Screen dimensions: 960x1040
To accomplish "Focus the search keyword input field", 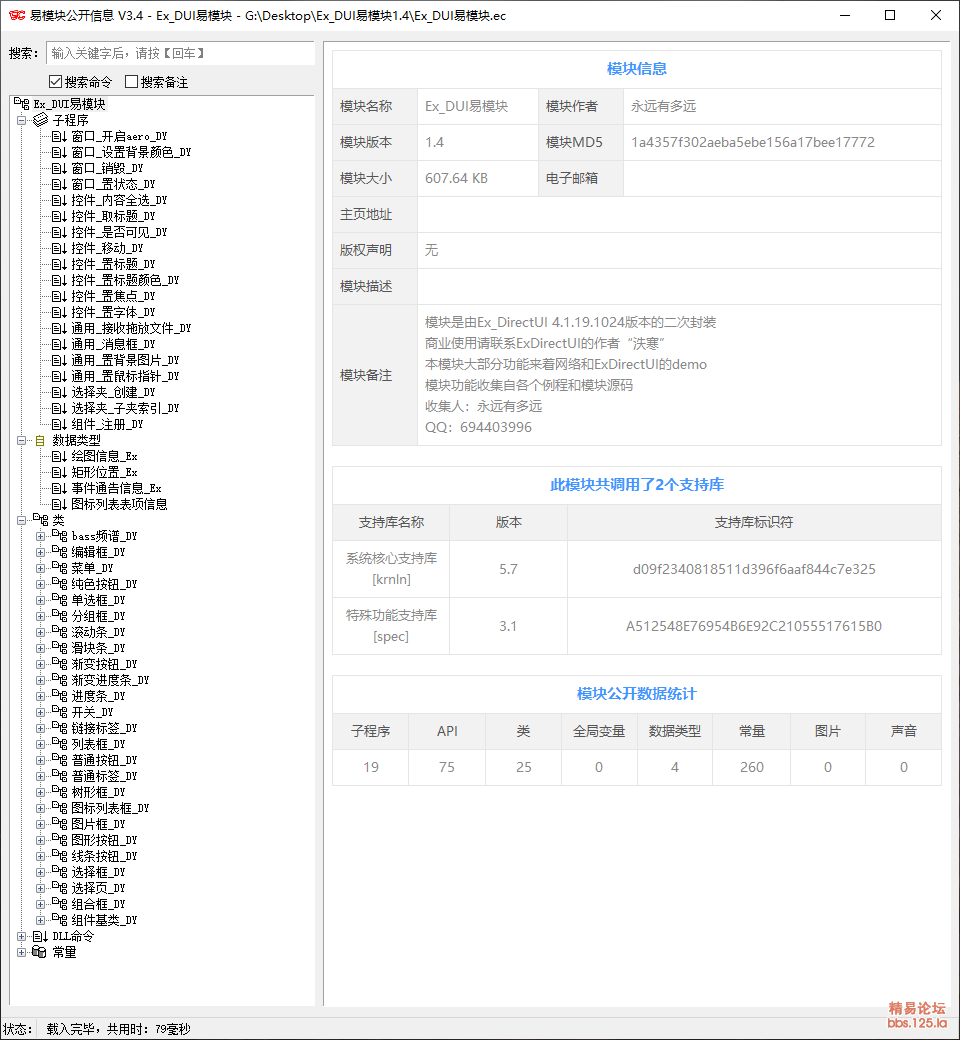I will (180, 53).
